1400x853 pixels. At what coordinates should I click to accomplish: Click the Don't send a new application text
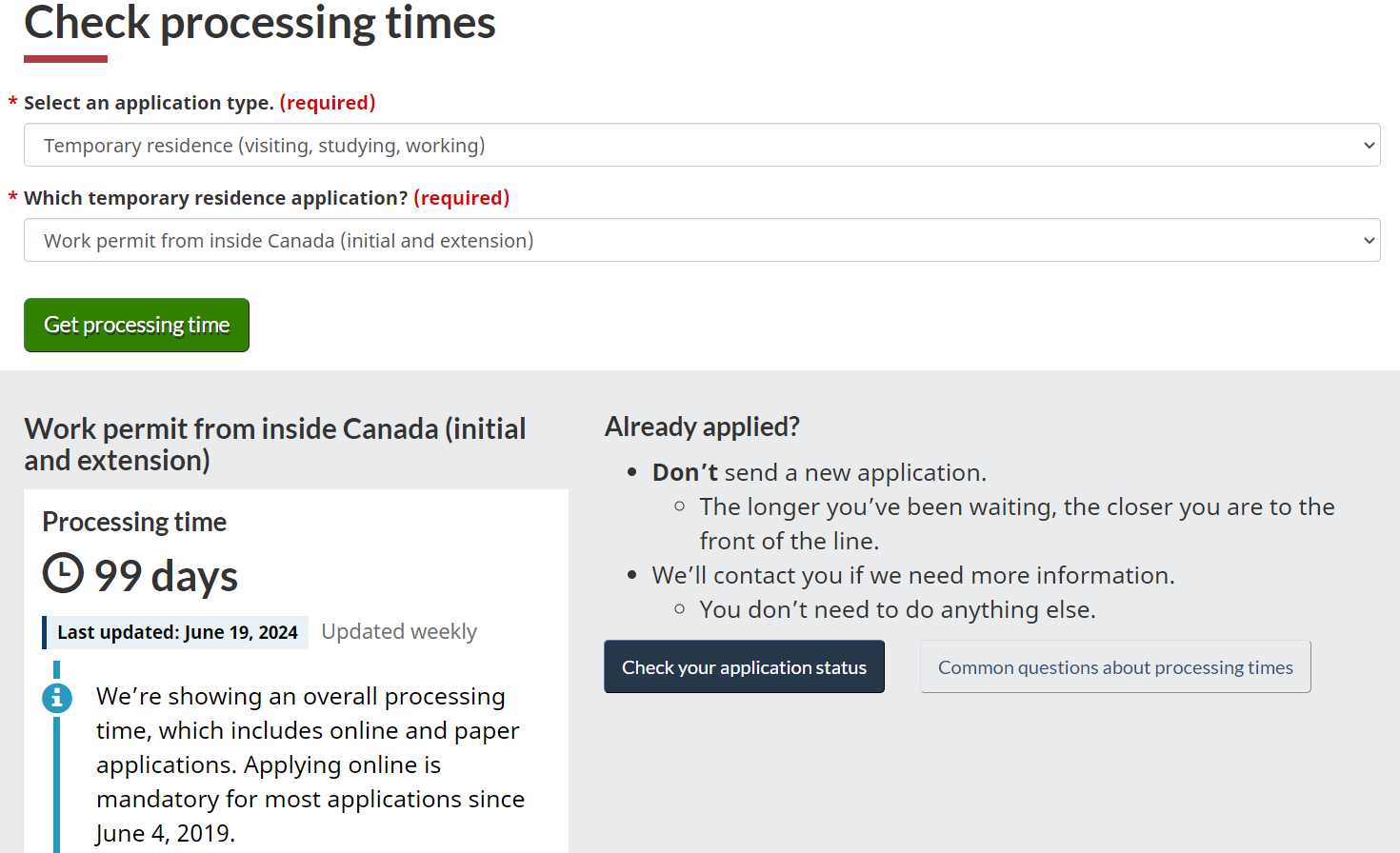coord(819,472)
